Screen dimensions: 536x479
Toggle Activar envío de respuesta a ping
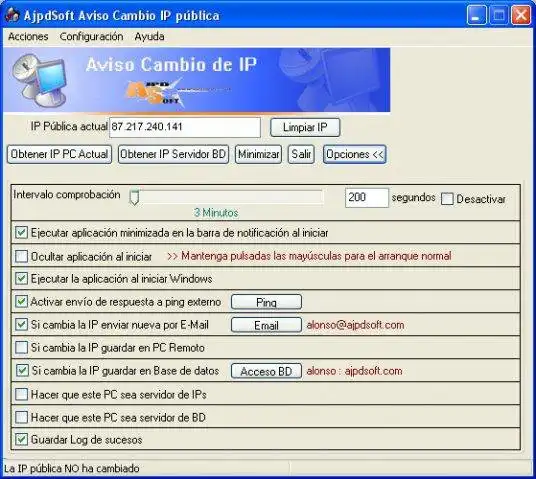point(21,302)
